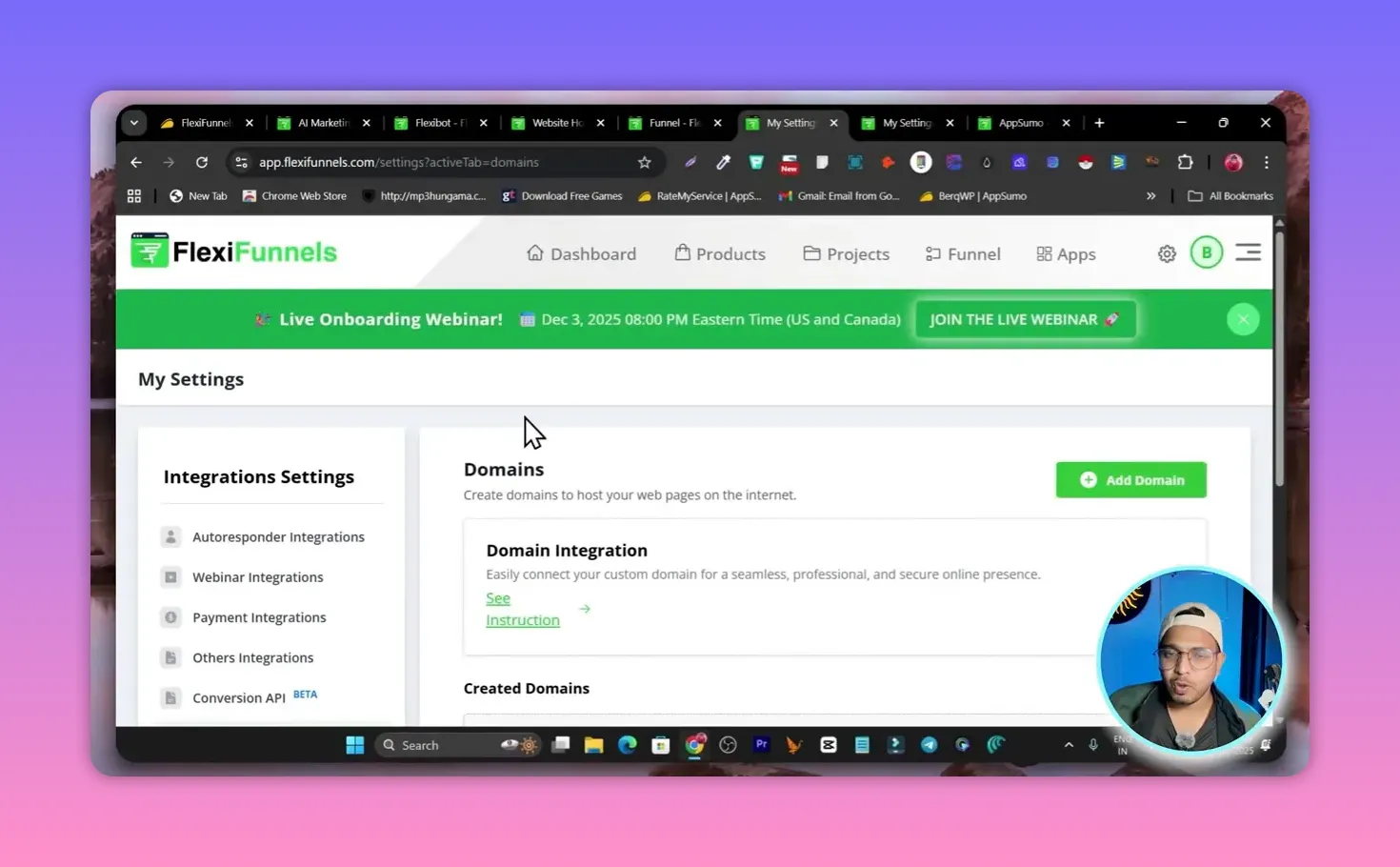
Task: Open the Download Free Games bookmark
Action: (562, 196)
